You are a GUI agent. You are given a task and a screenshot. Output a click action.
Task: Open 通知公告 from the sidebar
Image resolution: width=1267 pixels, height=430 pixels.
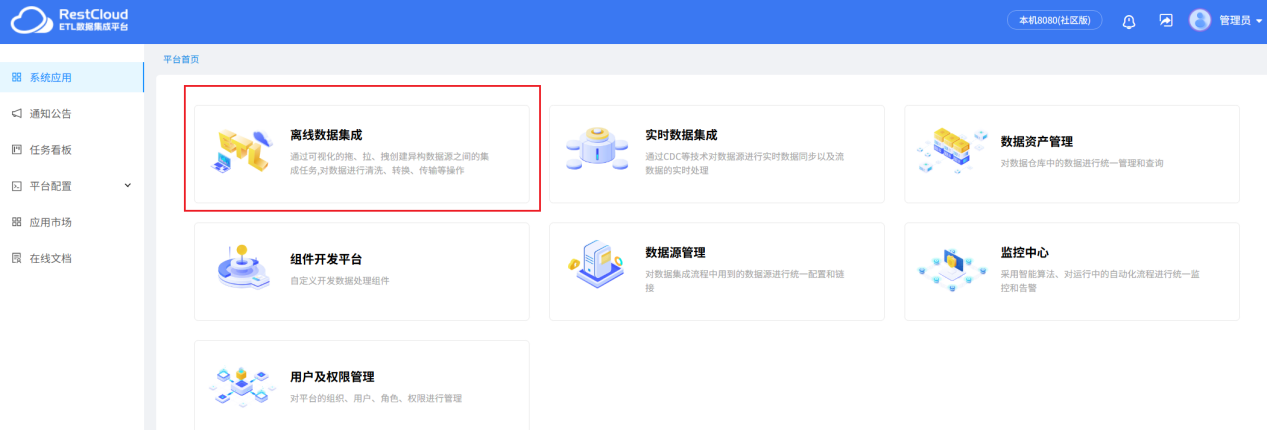[x=72, y=113]
